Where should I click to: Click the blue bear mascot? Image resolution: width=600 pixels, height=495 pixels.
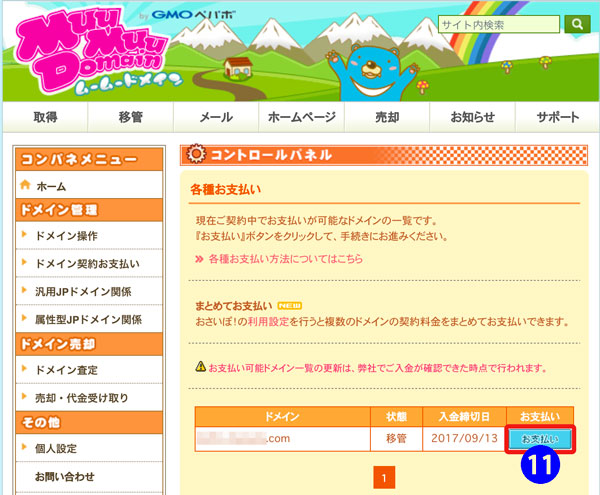(x=371, y=72)
